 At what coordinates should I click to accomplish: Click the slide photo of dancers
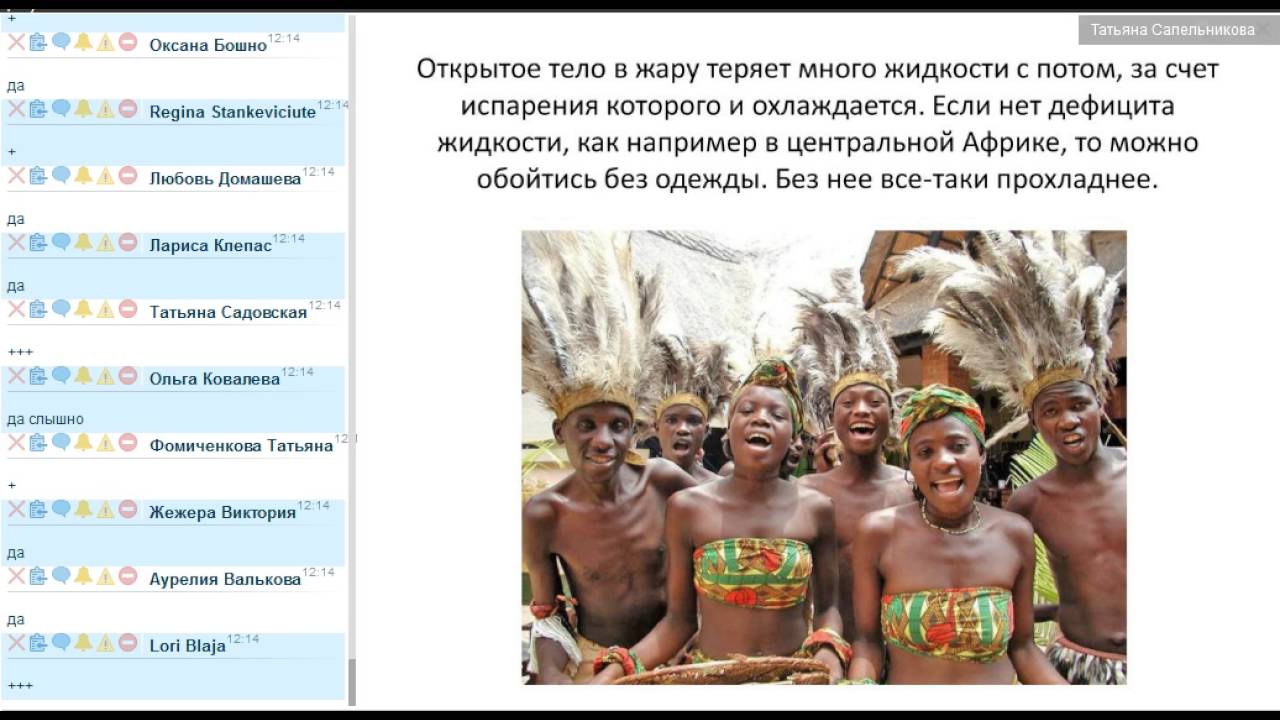coord(824,457)
